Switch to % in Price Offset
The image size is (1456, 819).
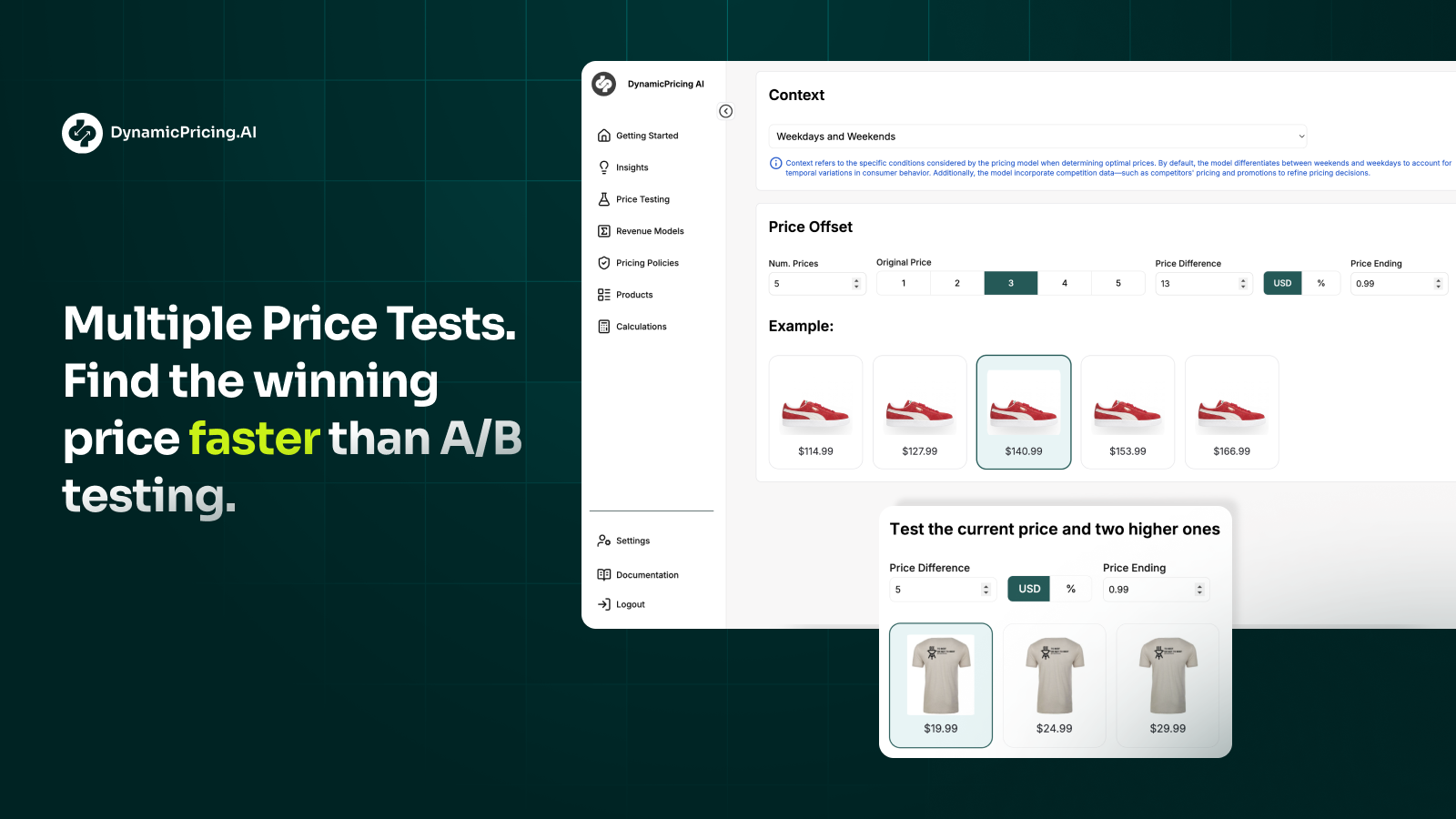click(1321, 283)
